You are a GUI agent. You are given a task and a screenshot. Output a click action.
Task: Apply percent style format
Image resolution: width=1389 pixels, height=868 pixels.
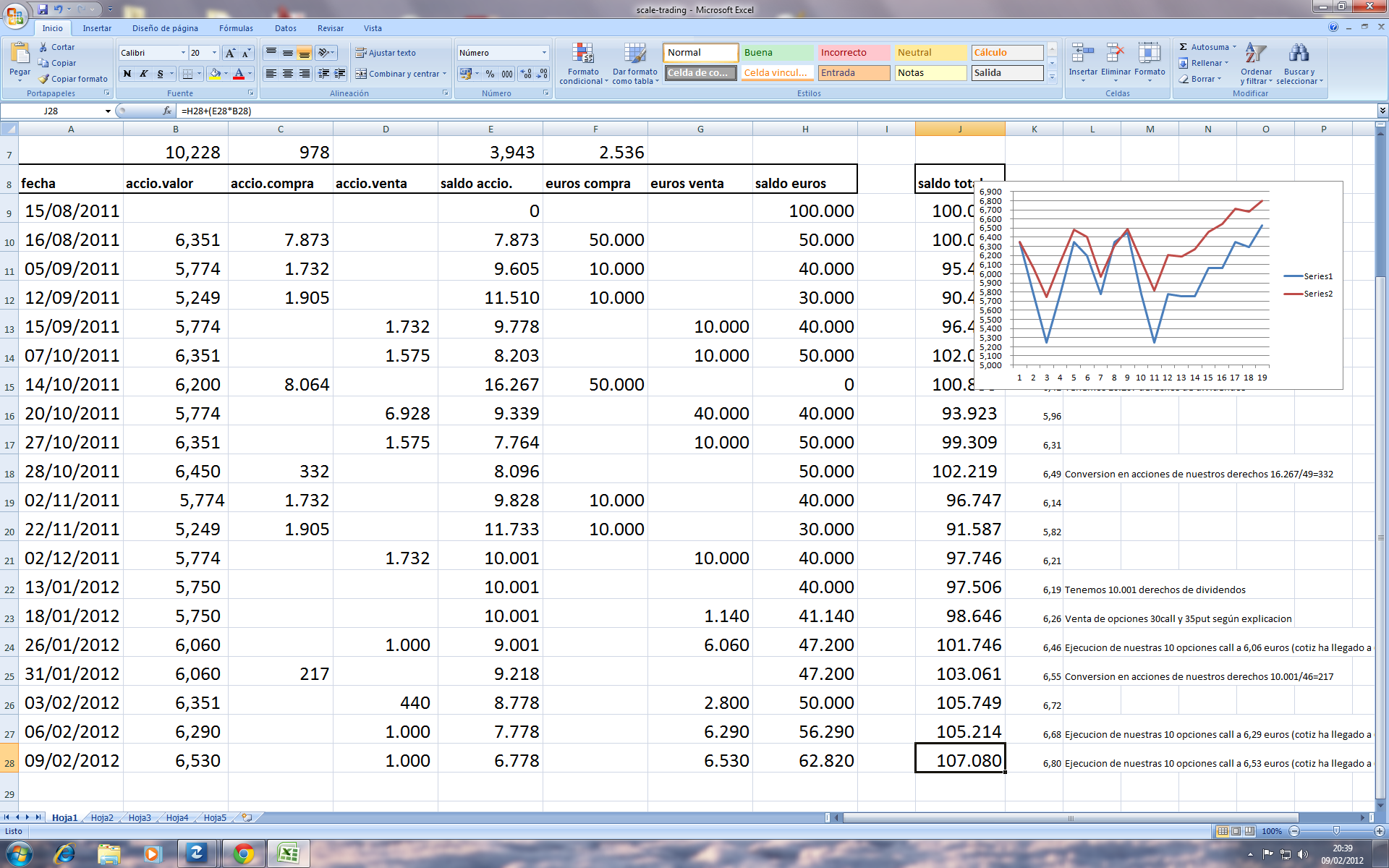point(490,74)
